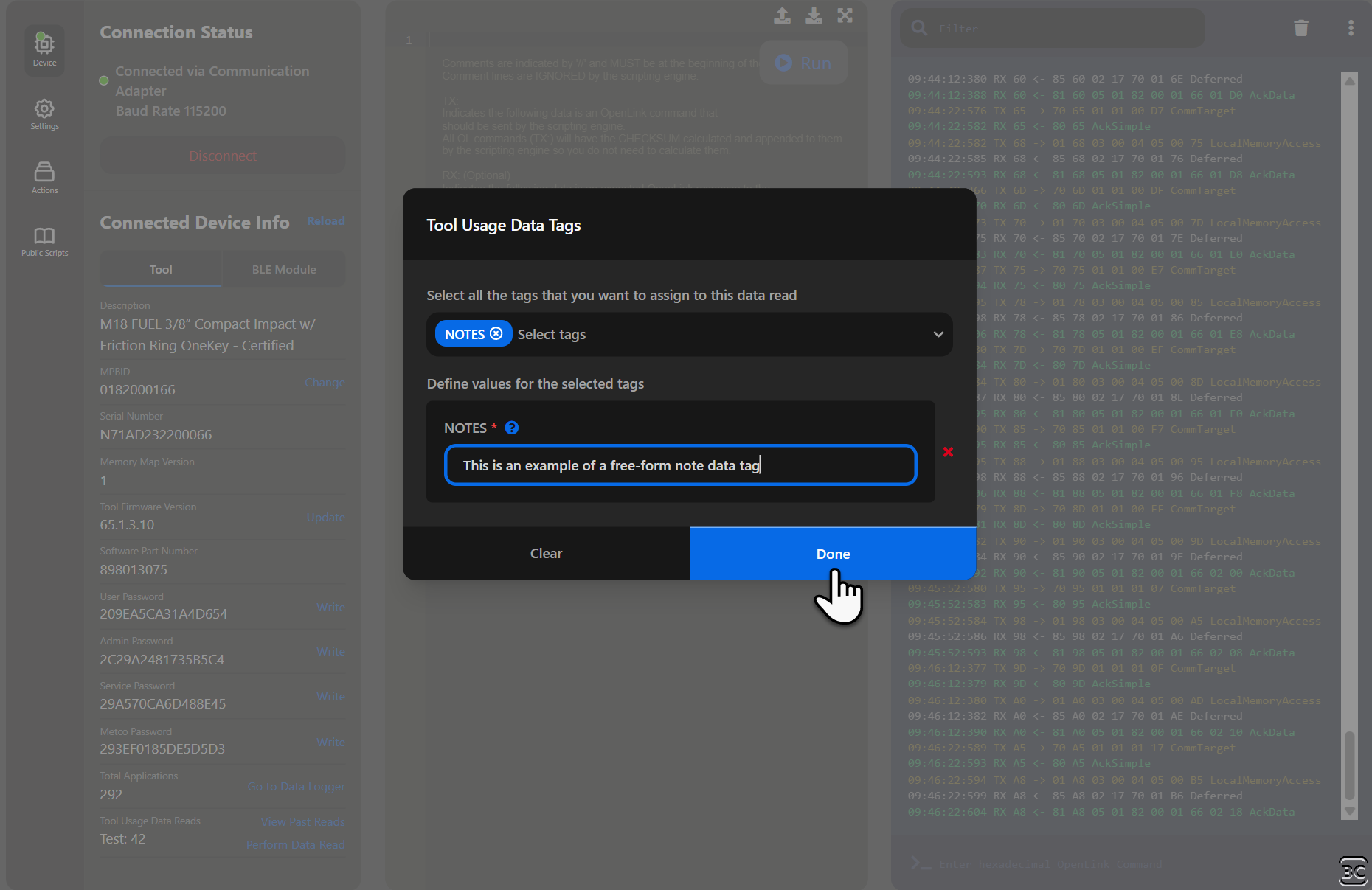Click serial number N71AD232200066
The height and width of the screenshot is (890, 1372).
point(156,435)
